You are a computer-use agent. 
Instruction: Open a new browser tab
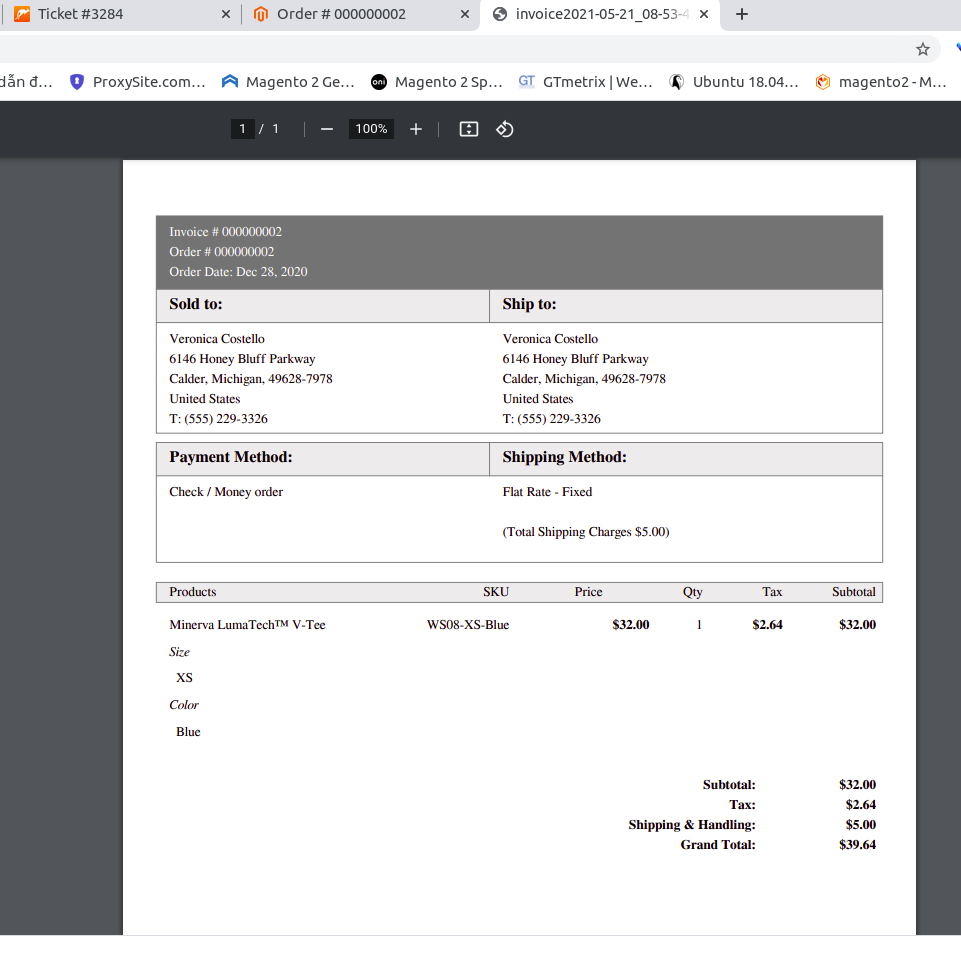[x=741, y=14]
